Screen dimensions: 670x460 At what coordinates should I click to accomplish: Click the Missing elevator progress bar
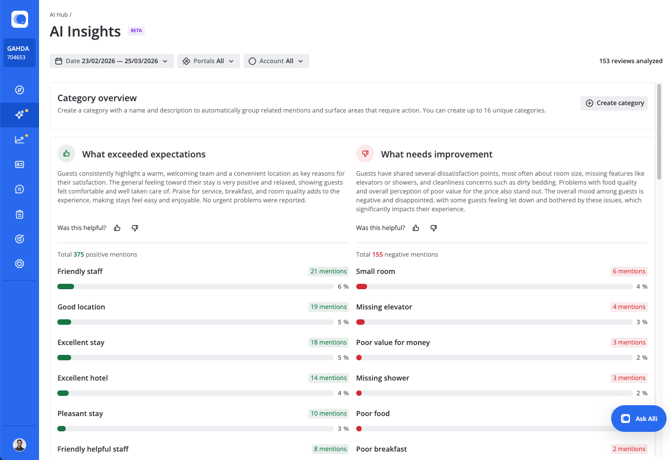[x=494, y=322]
